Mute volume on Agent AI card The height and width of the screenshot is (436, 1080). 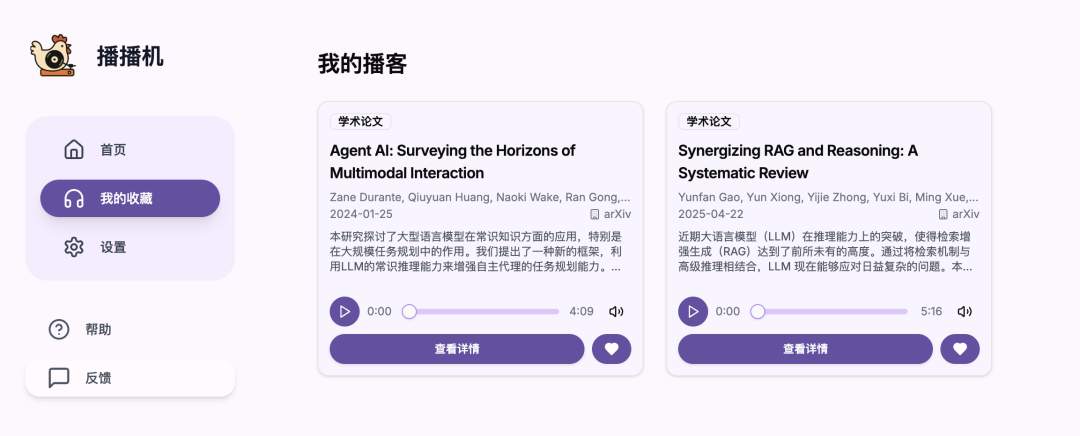[x=616, y=311]
